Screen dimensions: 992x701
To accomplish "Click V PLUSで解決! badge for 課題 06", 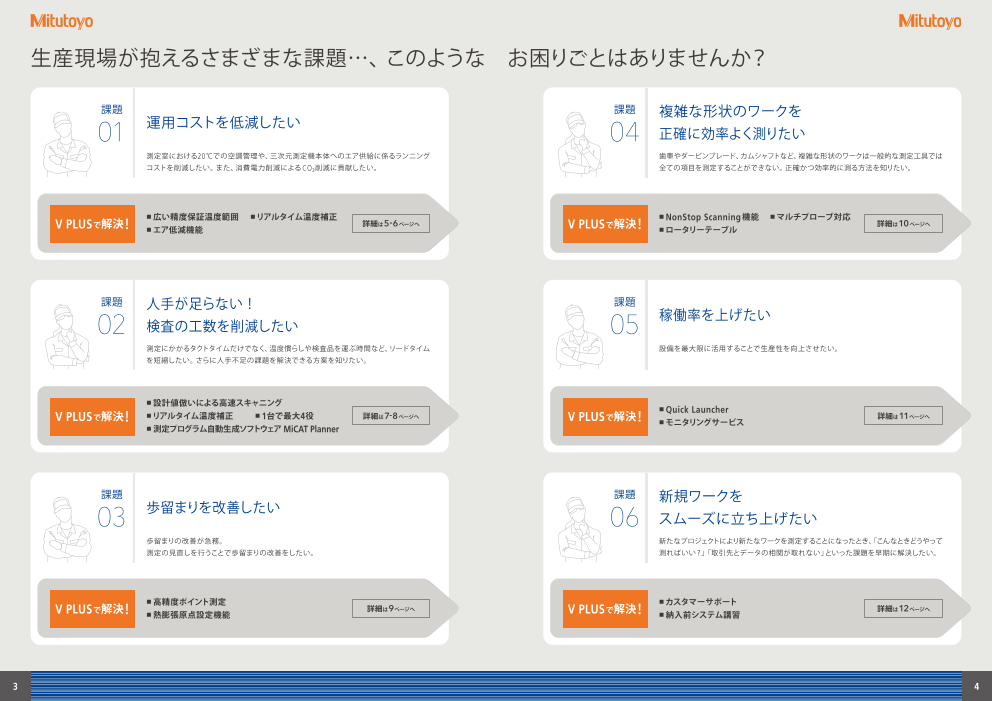I will coord(605,608).
